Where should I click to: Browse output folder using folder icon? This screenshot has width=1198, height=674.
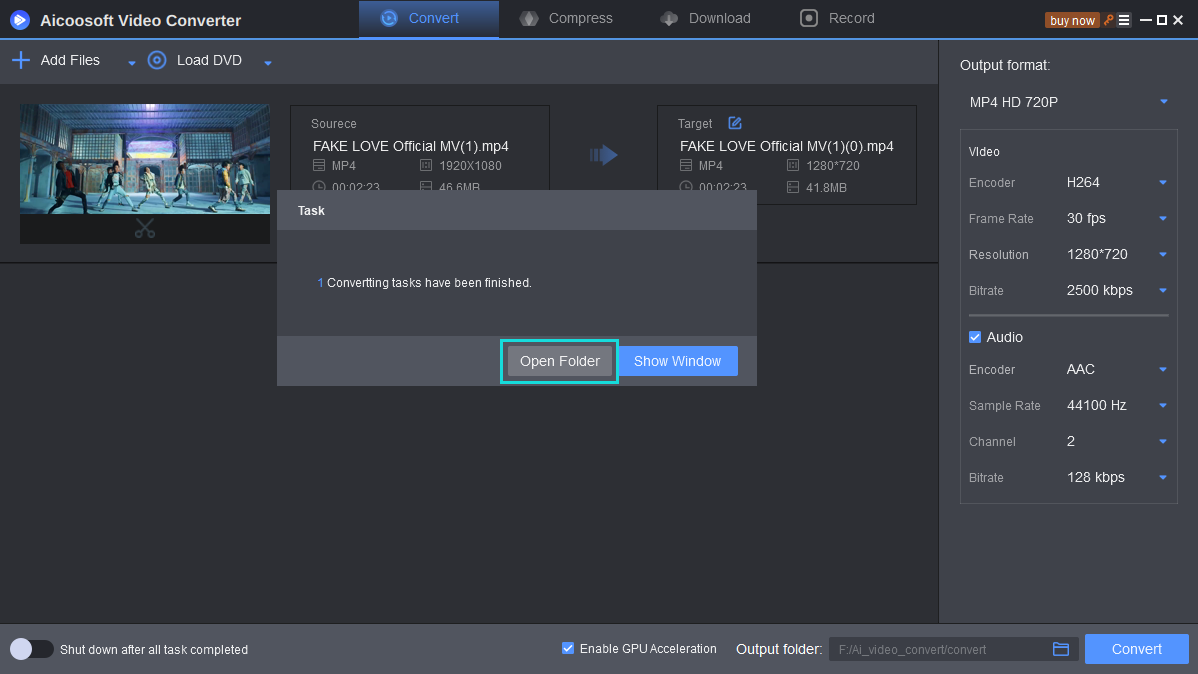(1060, 649)
